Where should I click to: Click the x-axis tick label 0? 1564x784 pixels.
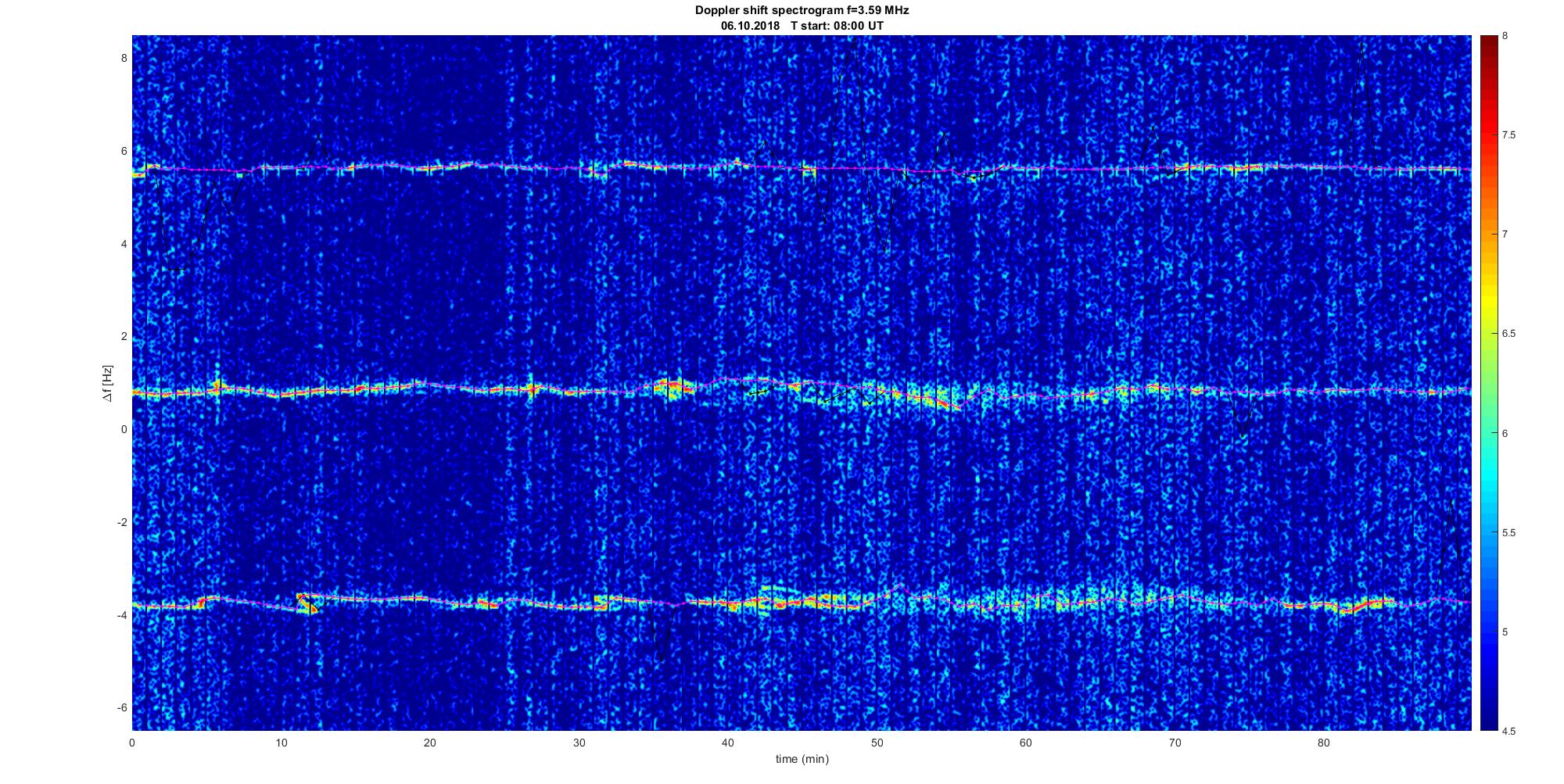(x=132, y=743)
